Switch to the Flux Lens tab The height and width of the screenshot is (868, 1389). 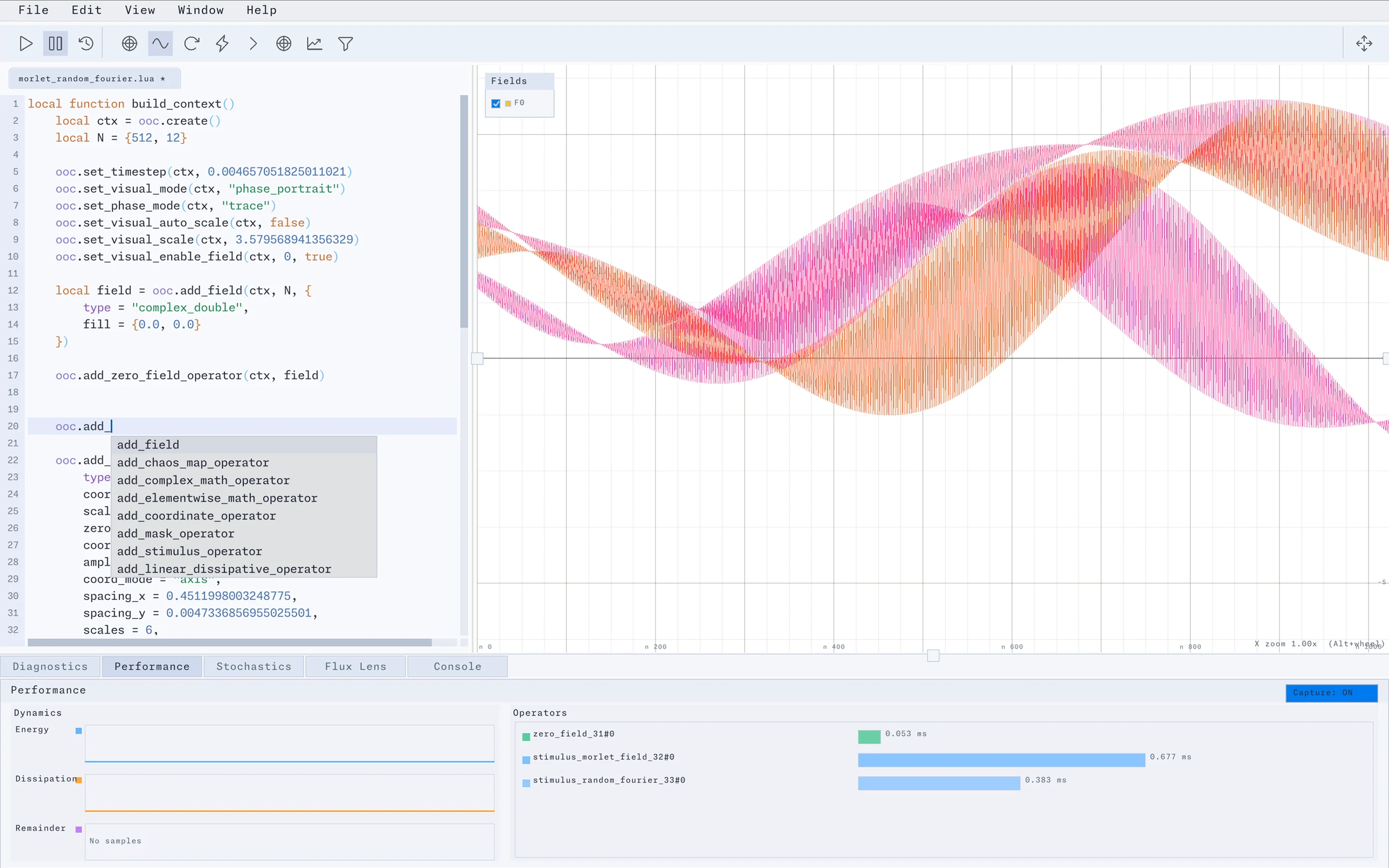(x=356, y=666)
